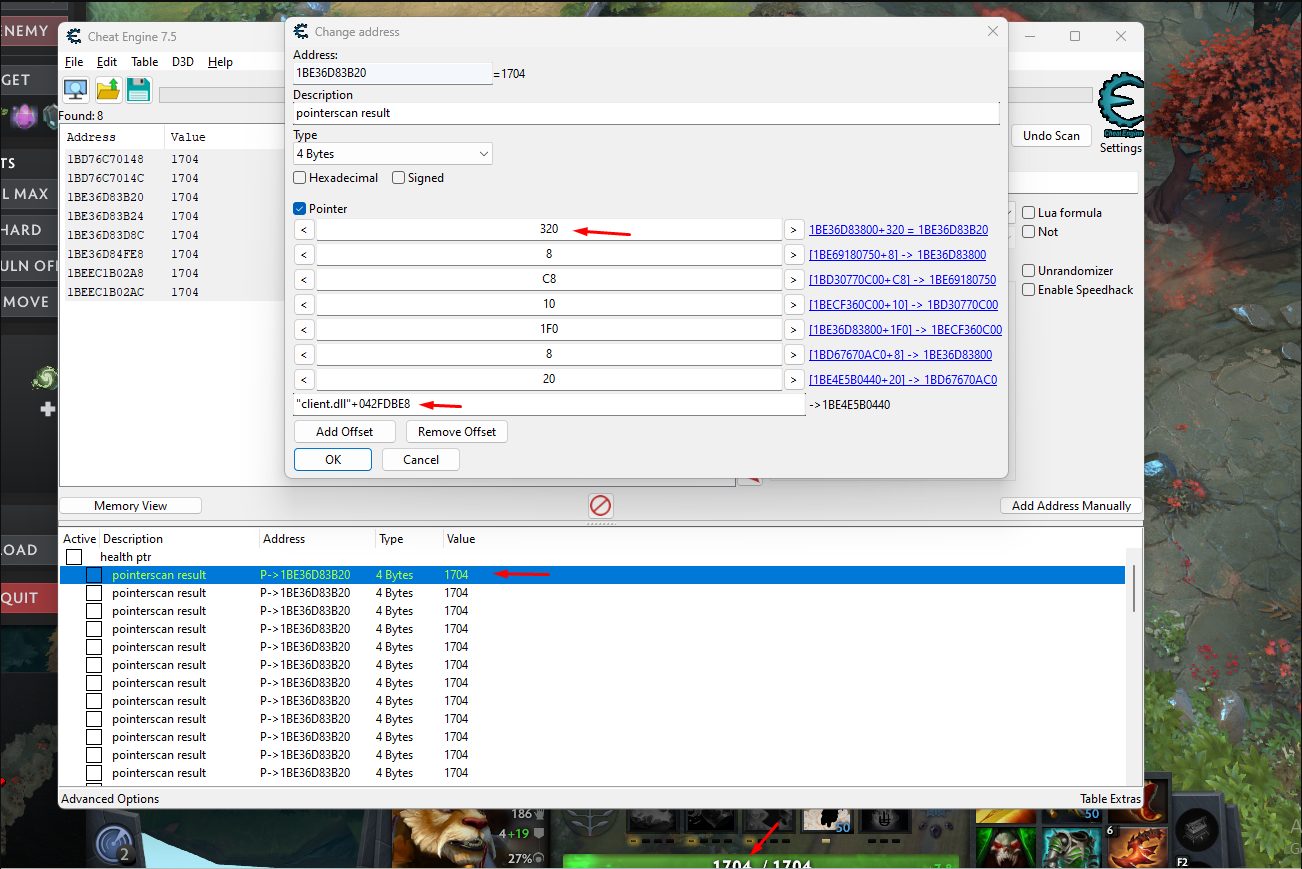Click the Address column header in results
Viewport: 1302px width, 869px height.
coord(91,137)
